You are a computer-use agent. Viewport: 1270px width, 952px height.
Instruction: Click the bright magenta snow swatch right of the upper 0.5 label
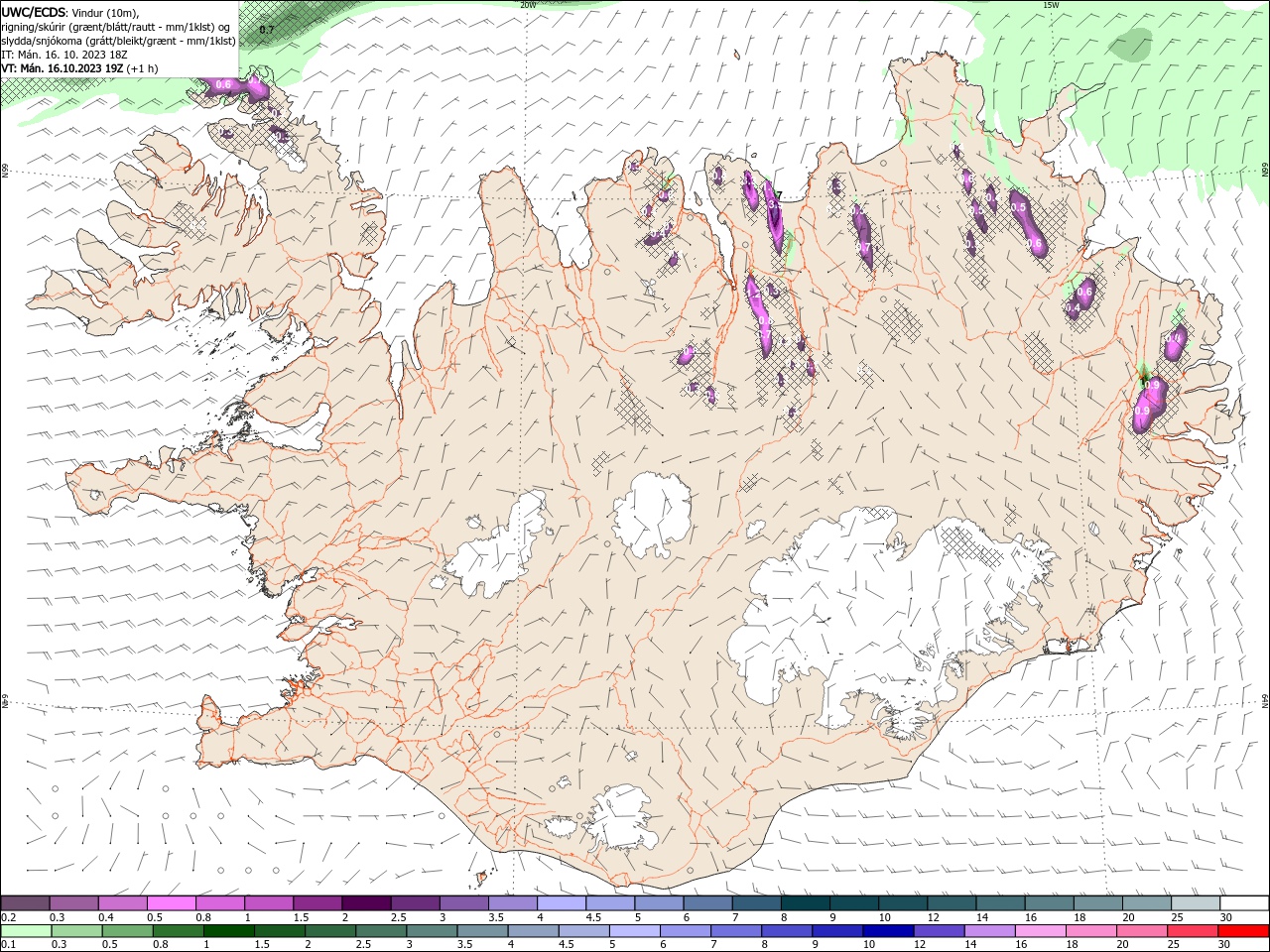click(171, 903)
